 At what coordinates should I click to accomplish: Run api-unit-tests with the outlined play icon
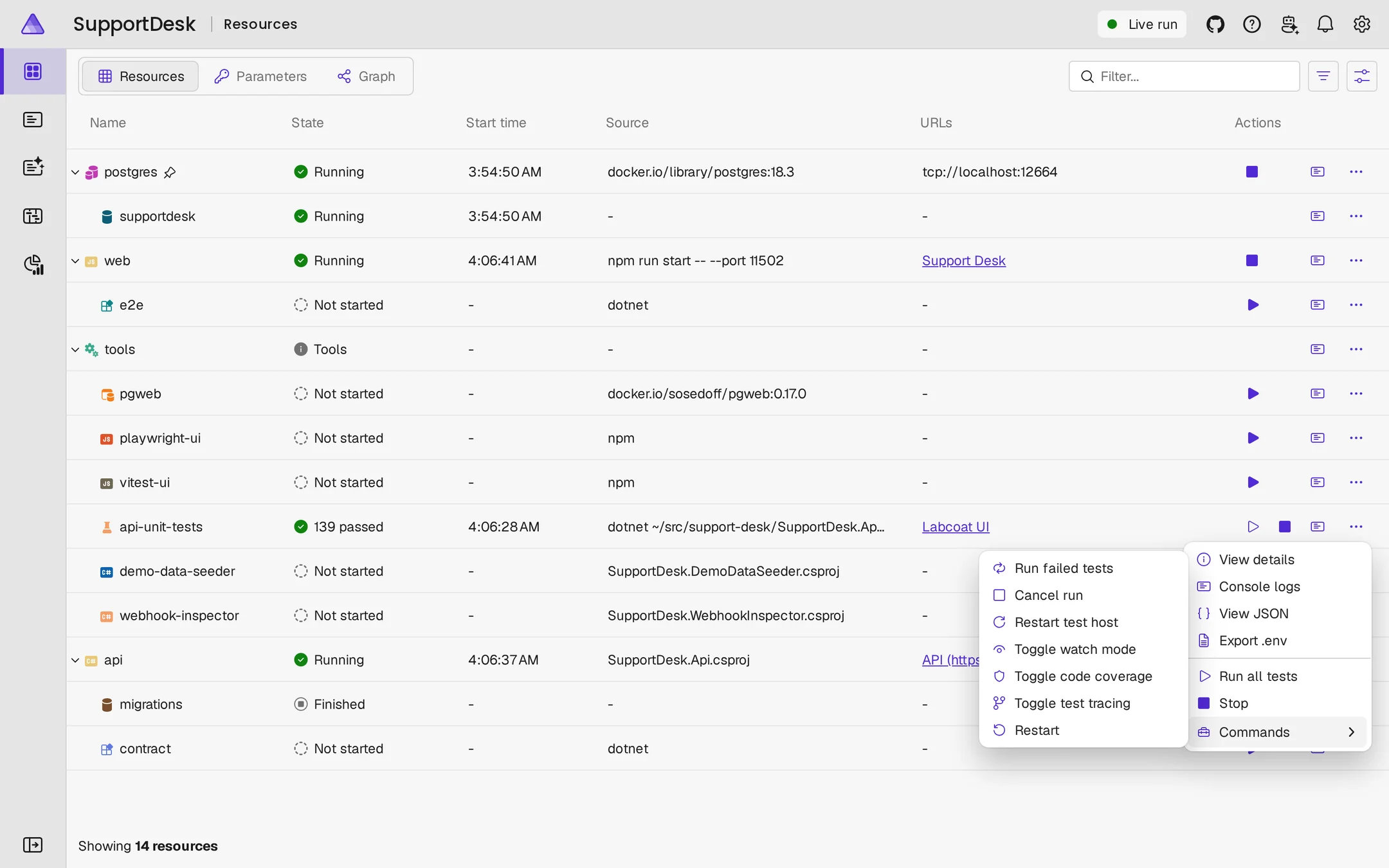pos(1253,527)
